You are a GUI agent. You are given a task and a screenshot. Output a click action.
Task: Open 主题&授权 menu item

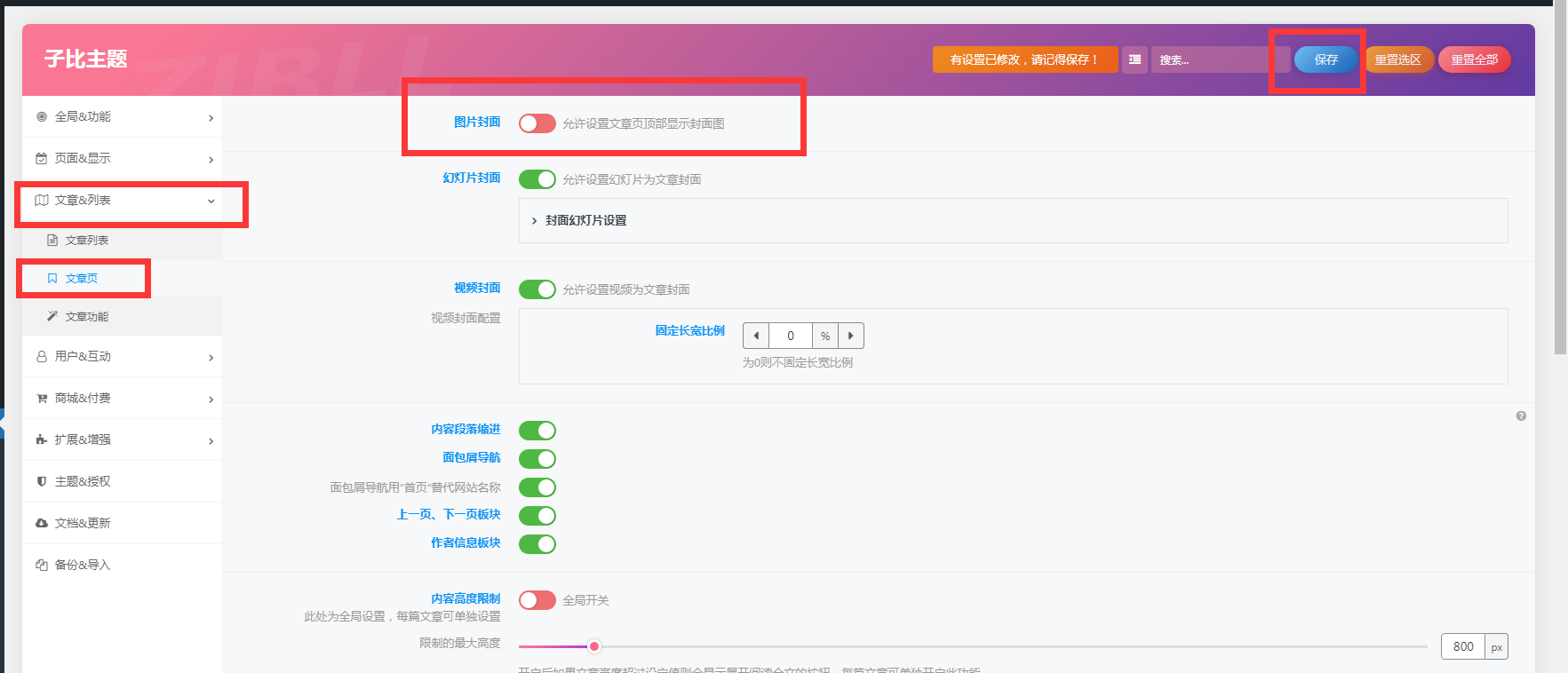click(x=122, y=481)
